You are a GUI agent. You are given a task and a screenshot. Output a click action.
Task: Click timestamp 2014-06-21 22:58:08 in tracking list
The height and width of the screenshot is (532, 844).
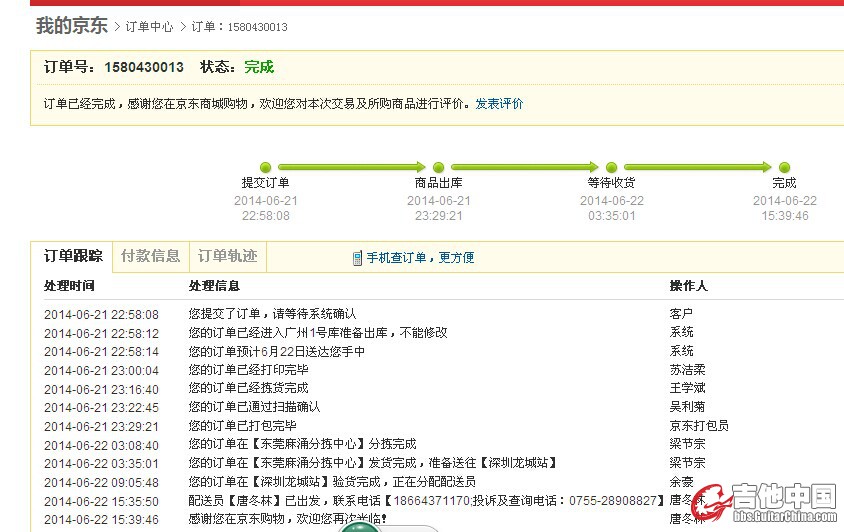101,314
